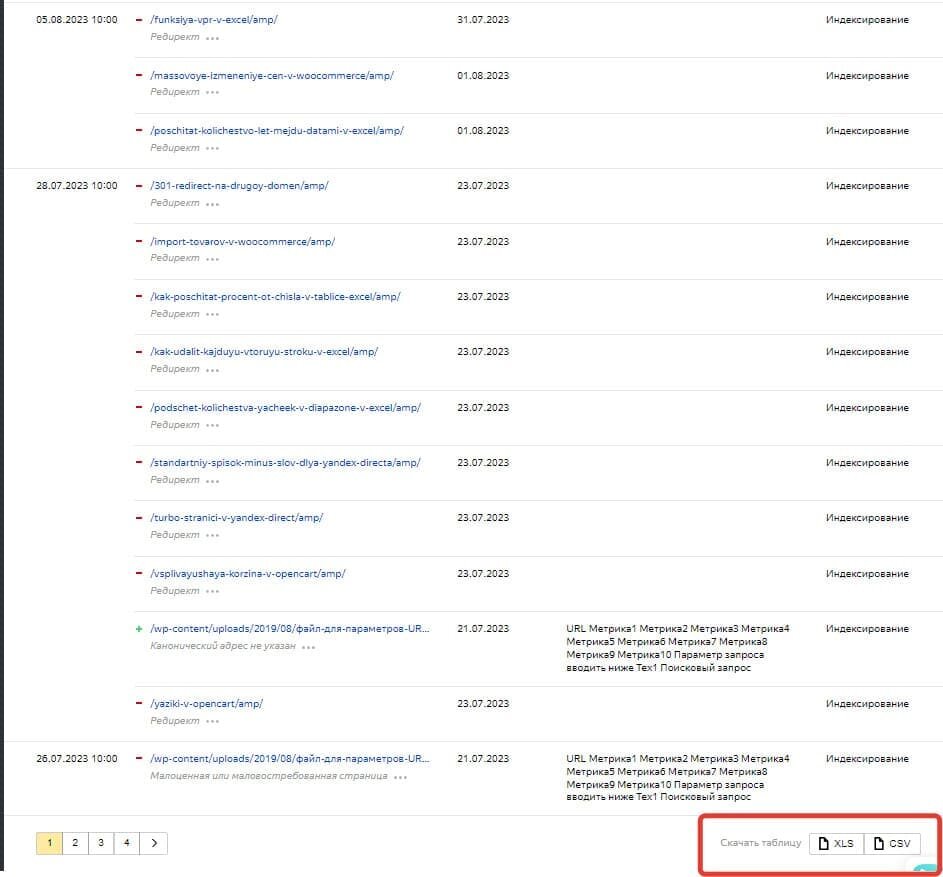Select 'Канонический адрес не указан' status text
The image size is (943, 877).
click(223, 646)
